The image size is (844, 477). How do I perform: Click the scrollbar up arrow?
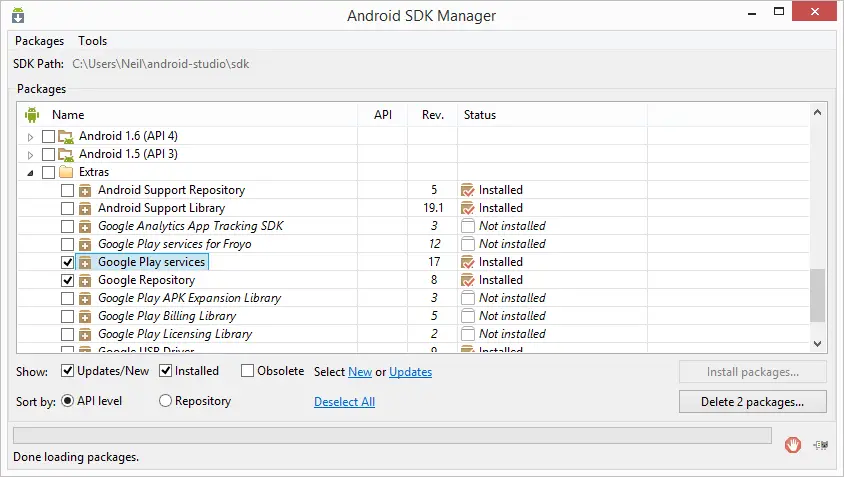click(817, 113)
